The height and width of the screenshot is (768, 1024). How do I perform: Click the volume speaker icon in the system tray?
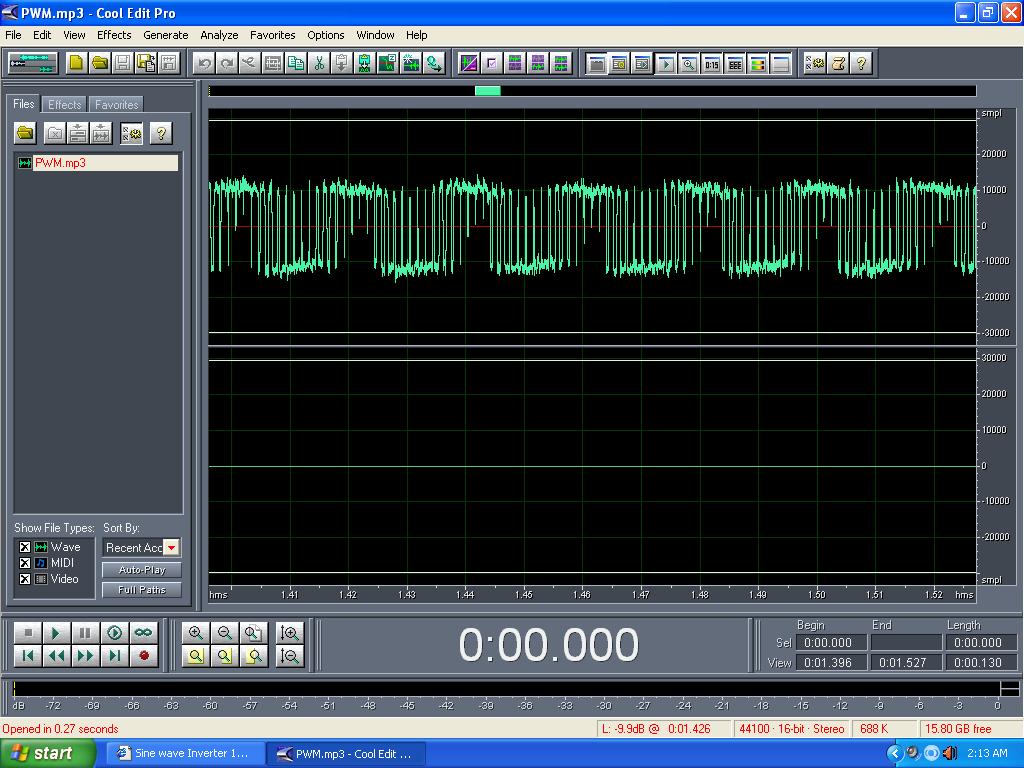[x=950, y=753]
